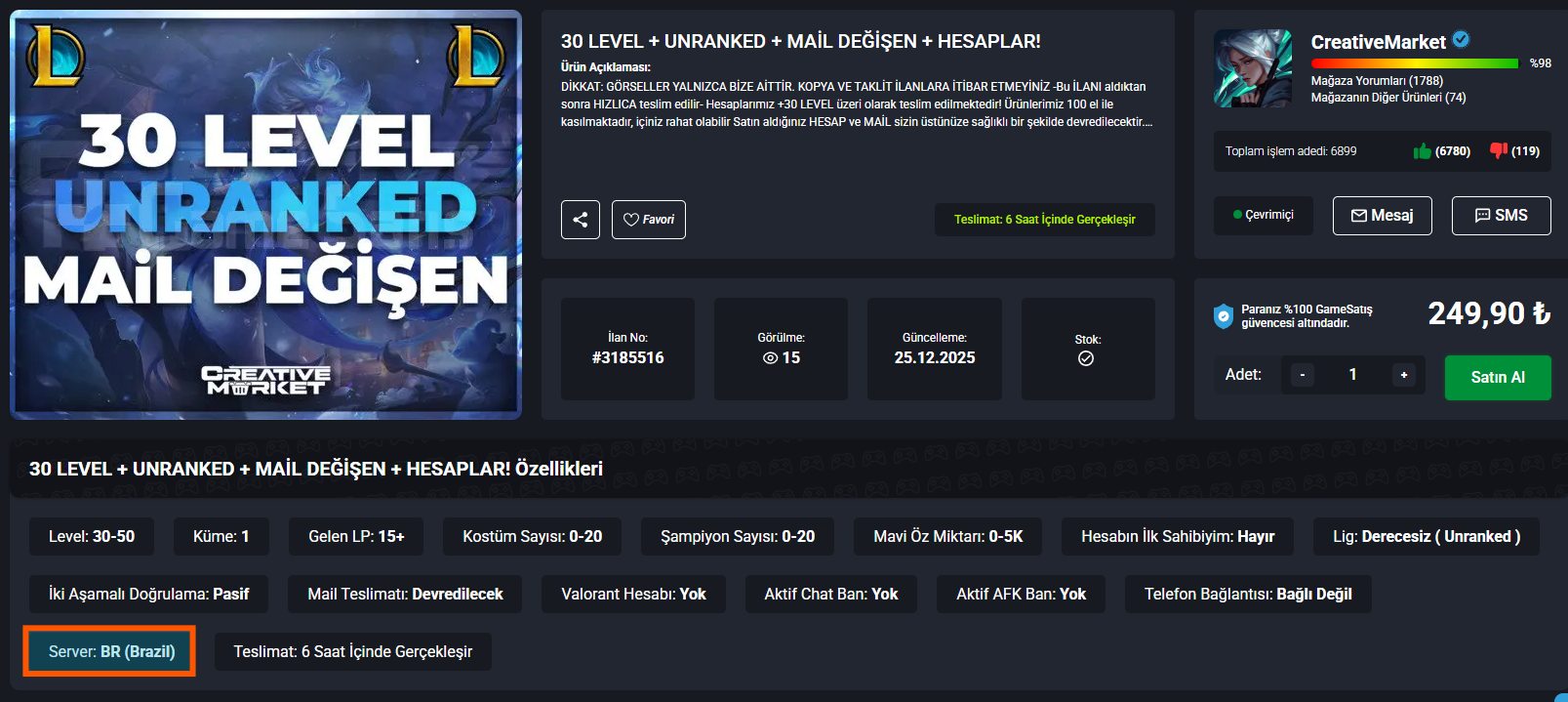
Task: Open Mağaza Yorumları (1788) reviews
Action: click(1377, 81)
